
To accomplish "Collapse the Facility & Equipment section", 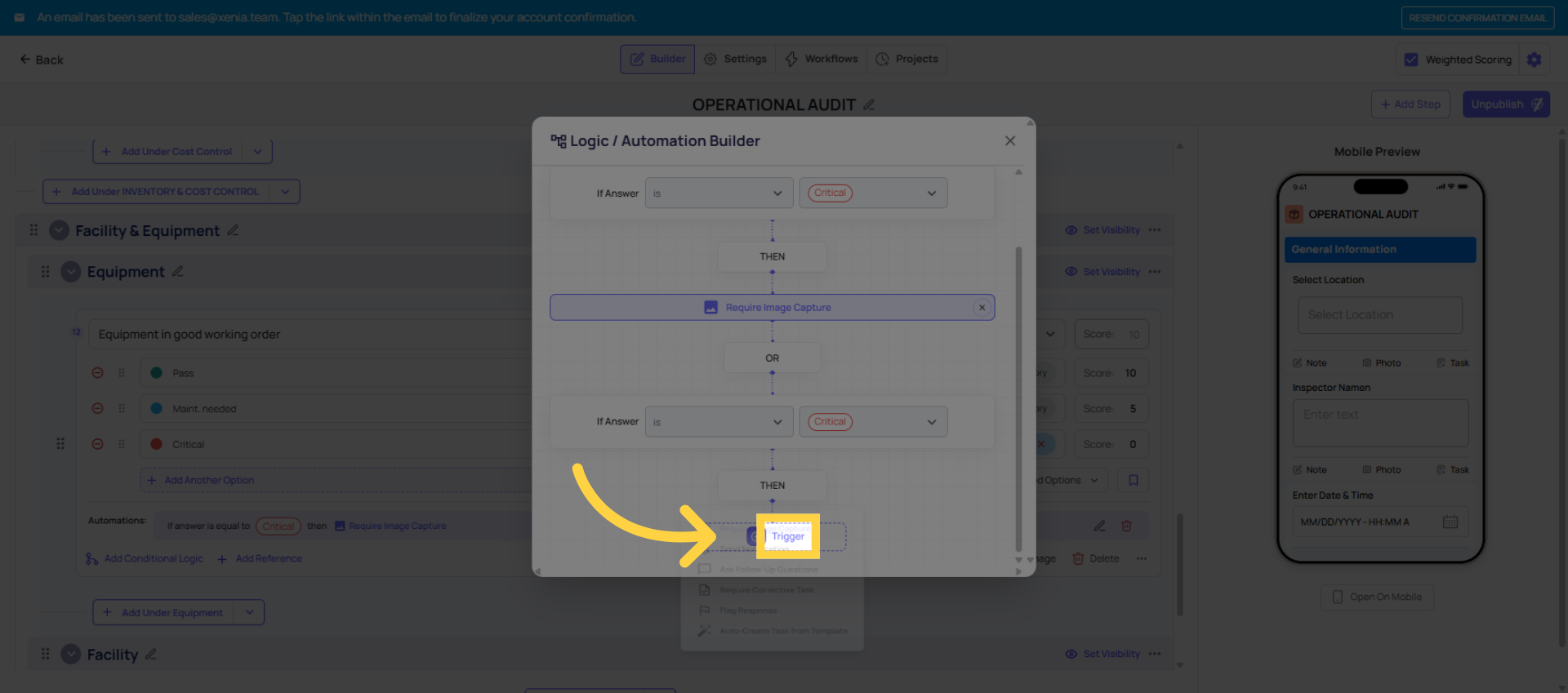I will [x=59, y=230].
